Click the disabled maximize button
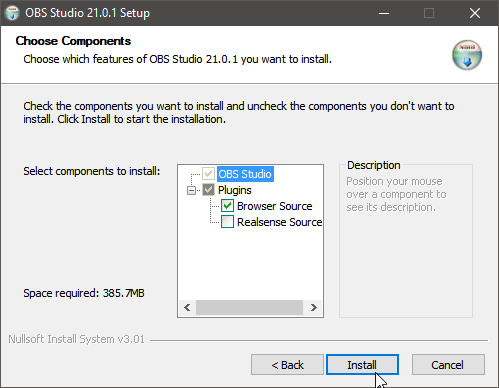 [429, 13]
